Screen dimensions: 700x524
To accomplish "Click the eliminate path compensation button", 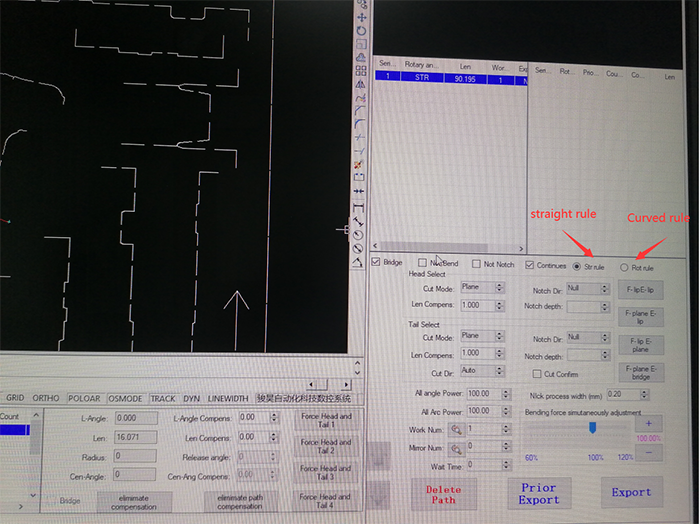I will (x=240, y=502).
